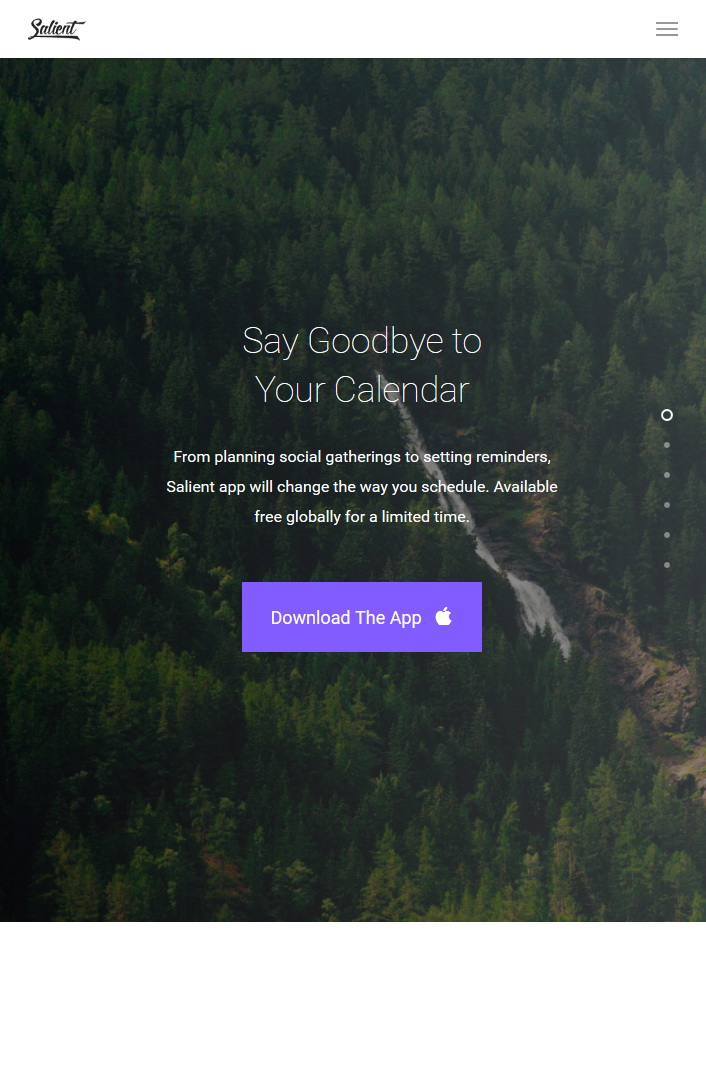Go to fifth section pagination dot

click(x=666, y=535)
